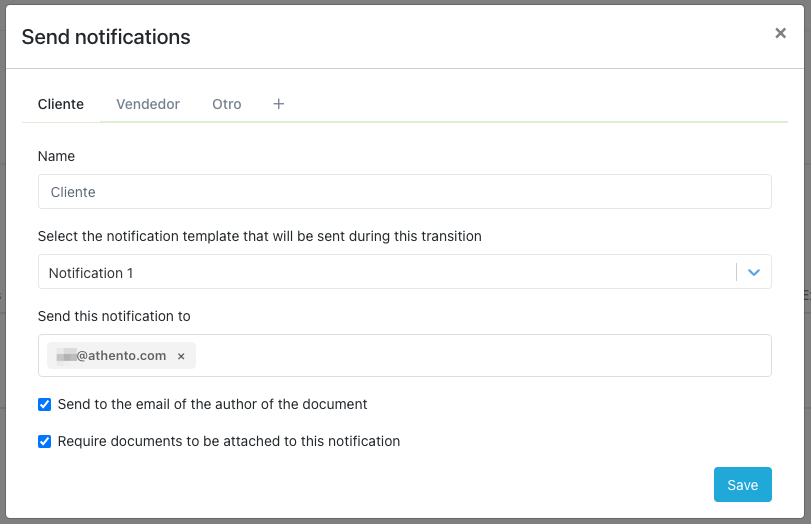The height and width of the screenshot is (524, 811).
Task: Focus the Name input field
Action: click(404, 192)
